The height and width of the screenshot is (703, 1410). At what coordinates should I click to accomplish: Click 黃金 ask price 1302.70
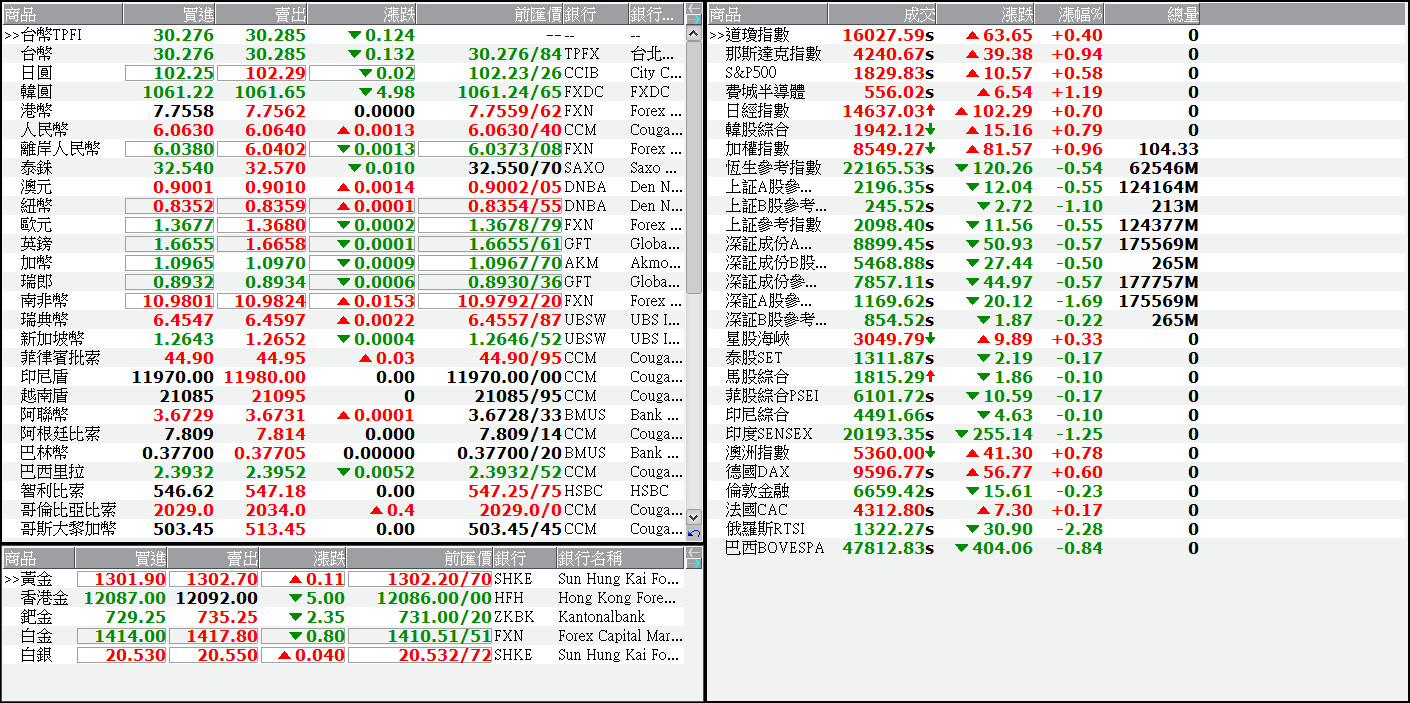[214, 579]
